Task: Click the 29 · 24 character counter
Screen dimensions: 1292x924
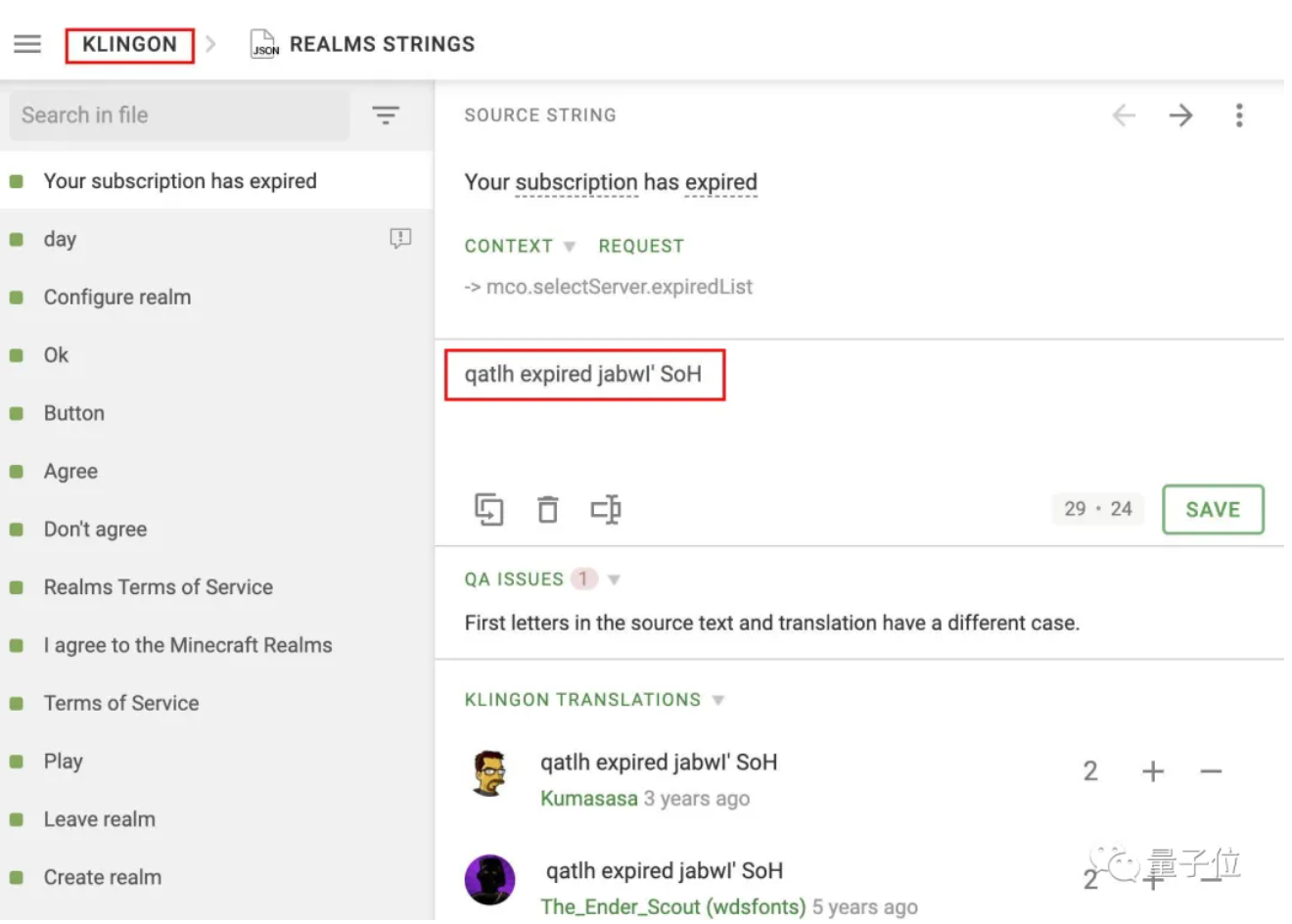Action: (x=1098, y=509)
